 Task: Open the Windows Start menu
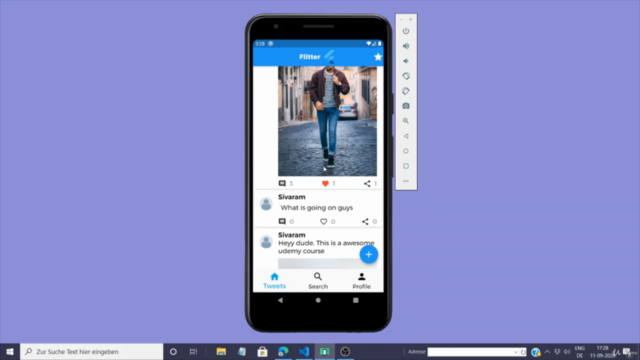pyautogui.click(x=10, y=351)
